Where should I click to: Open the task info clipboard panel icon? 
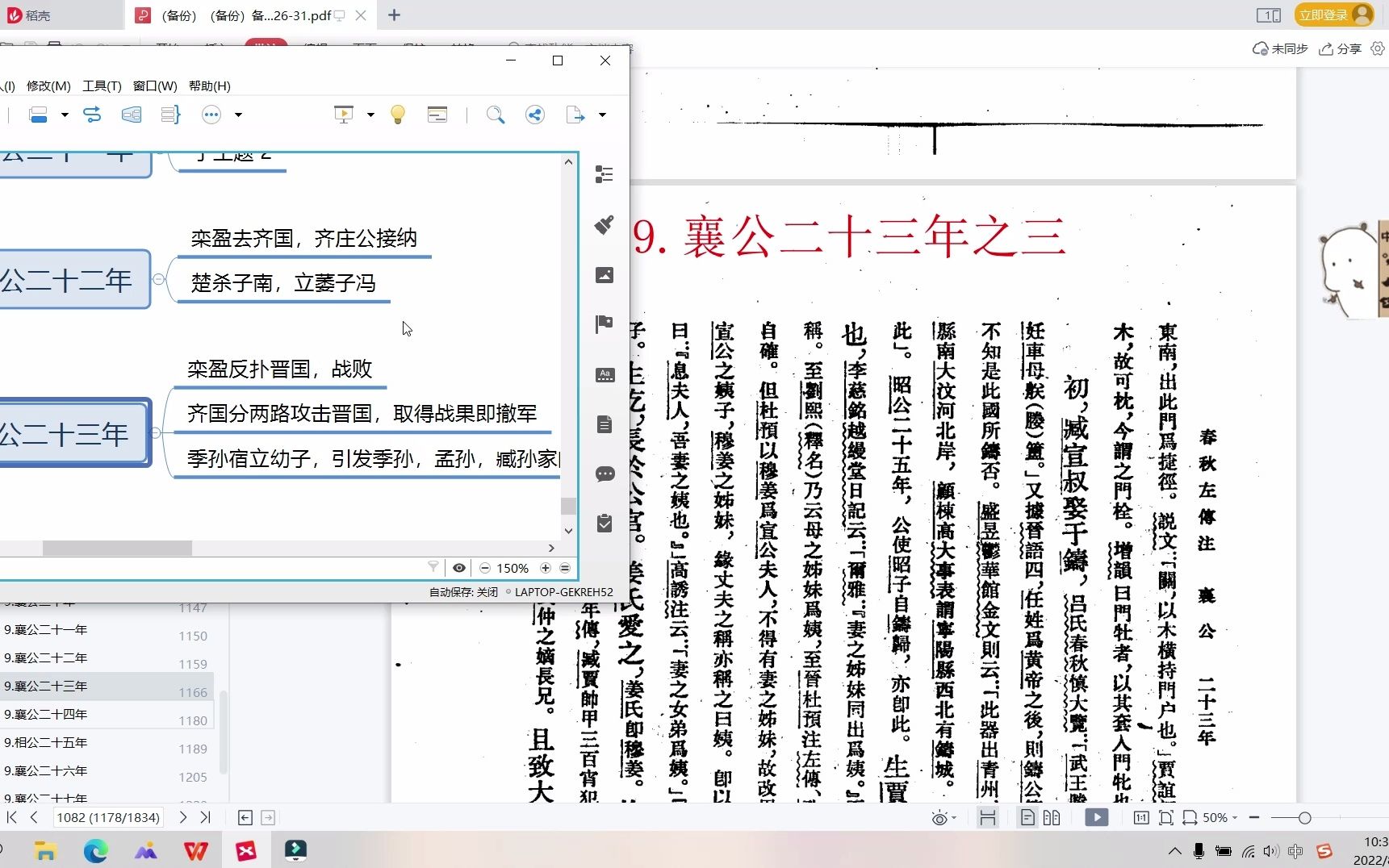tap(605, 524)
